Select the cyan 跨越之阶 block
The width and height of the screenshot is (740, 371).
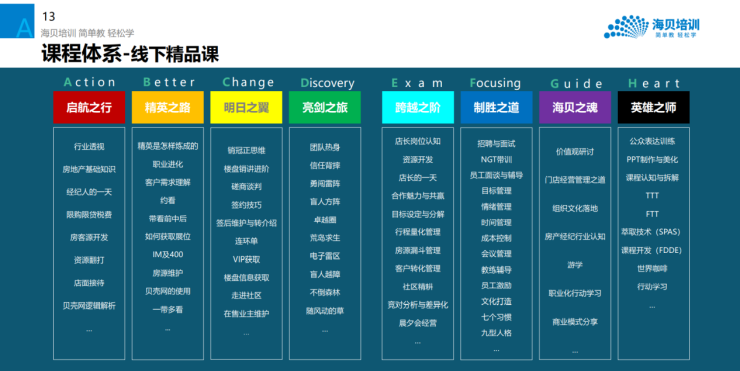point(418,108)
